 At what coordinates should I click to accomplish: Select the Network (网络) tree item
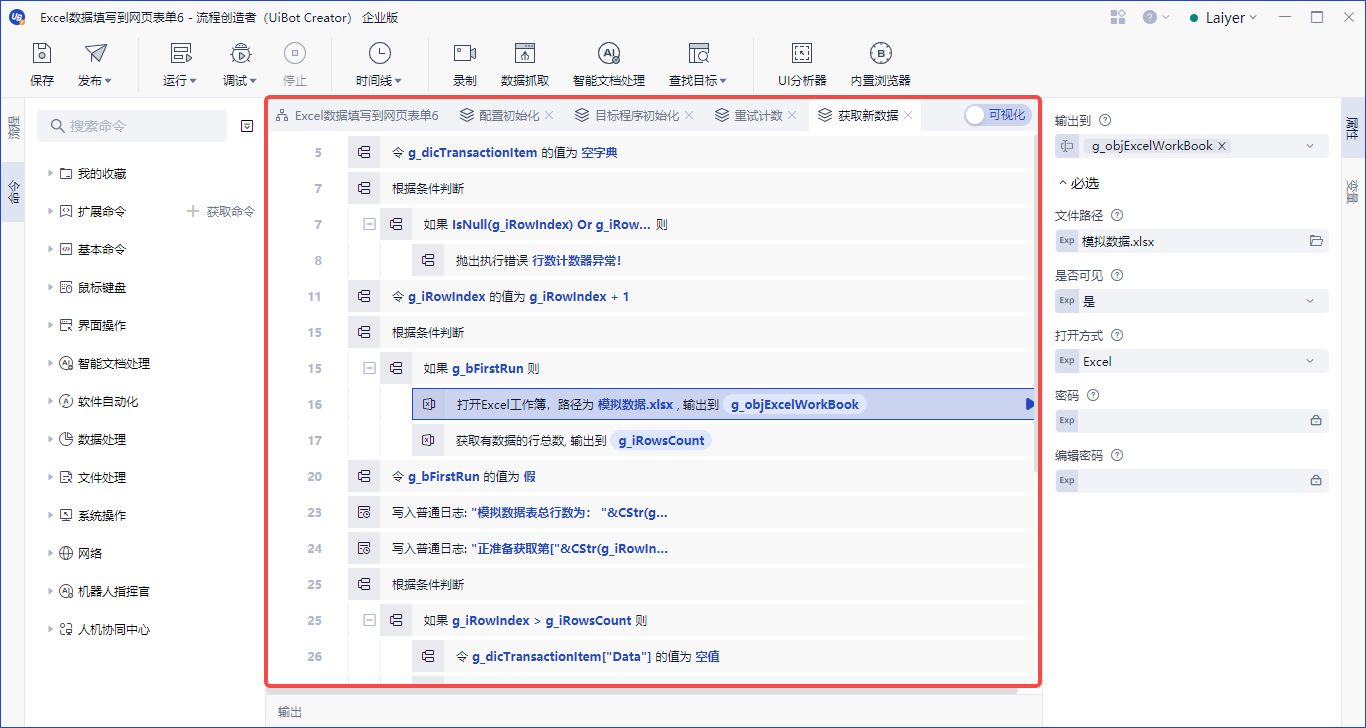coord(90,554)
